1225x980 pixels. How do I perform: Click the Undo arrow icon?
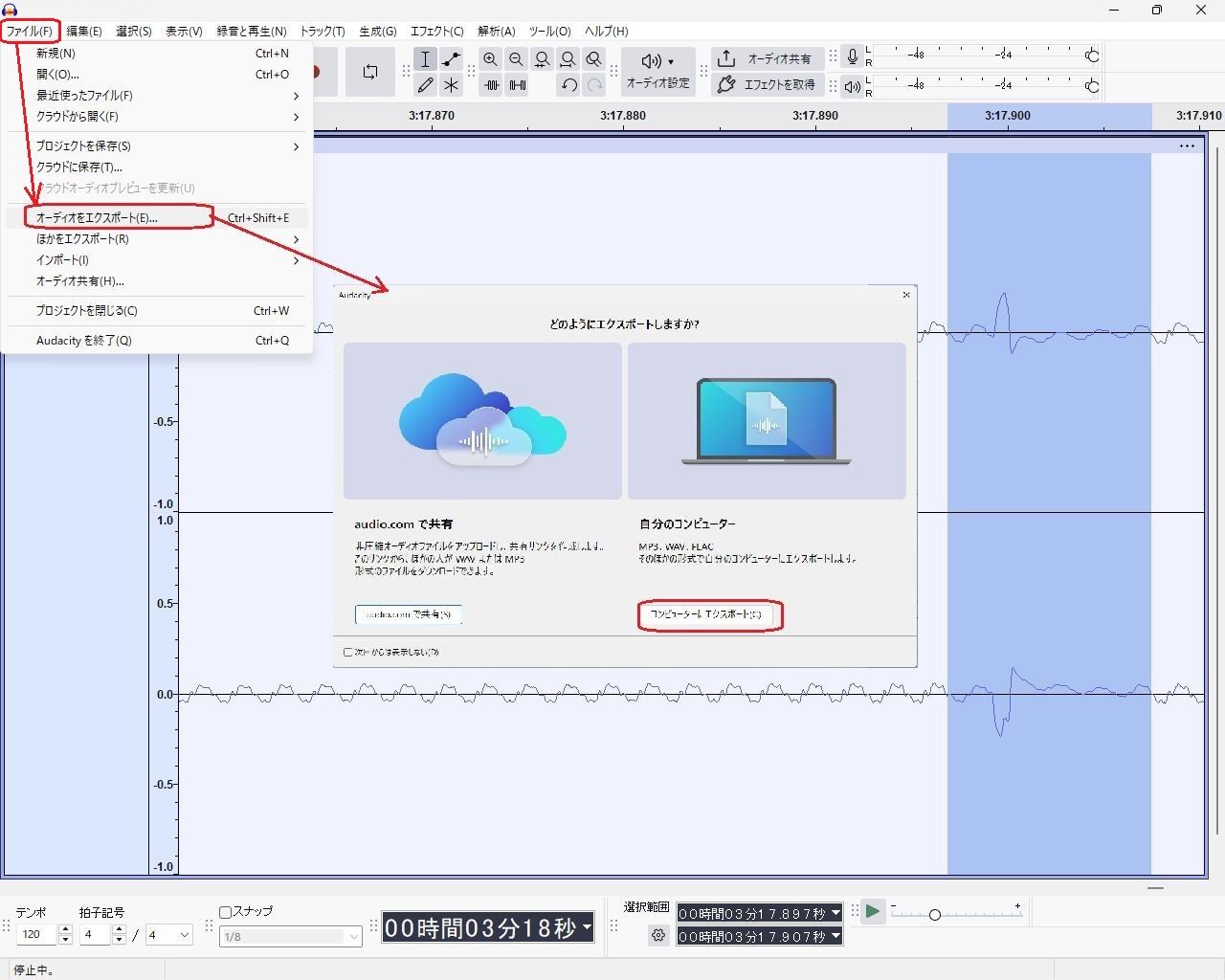569,85
